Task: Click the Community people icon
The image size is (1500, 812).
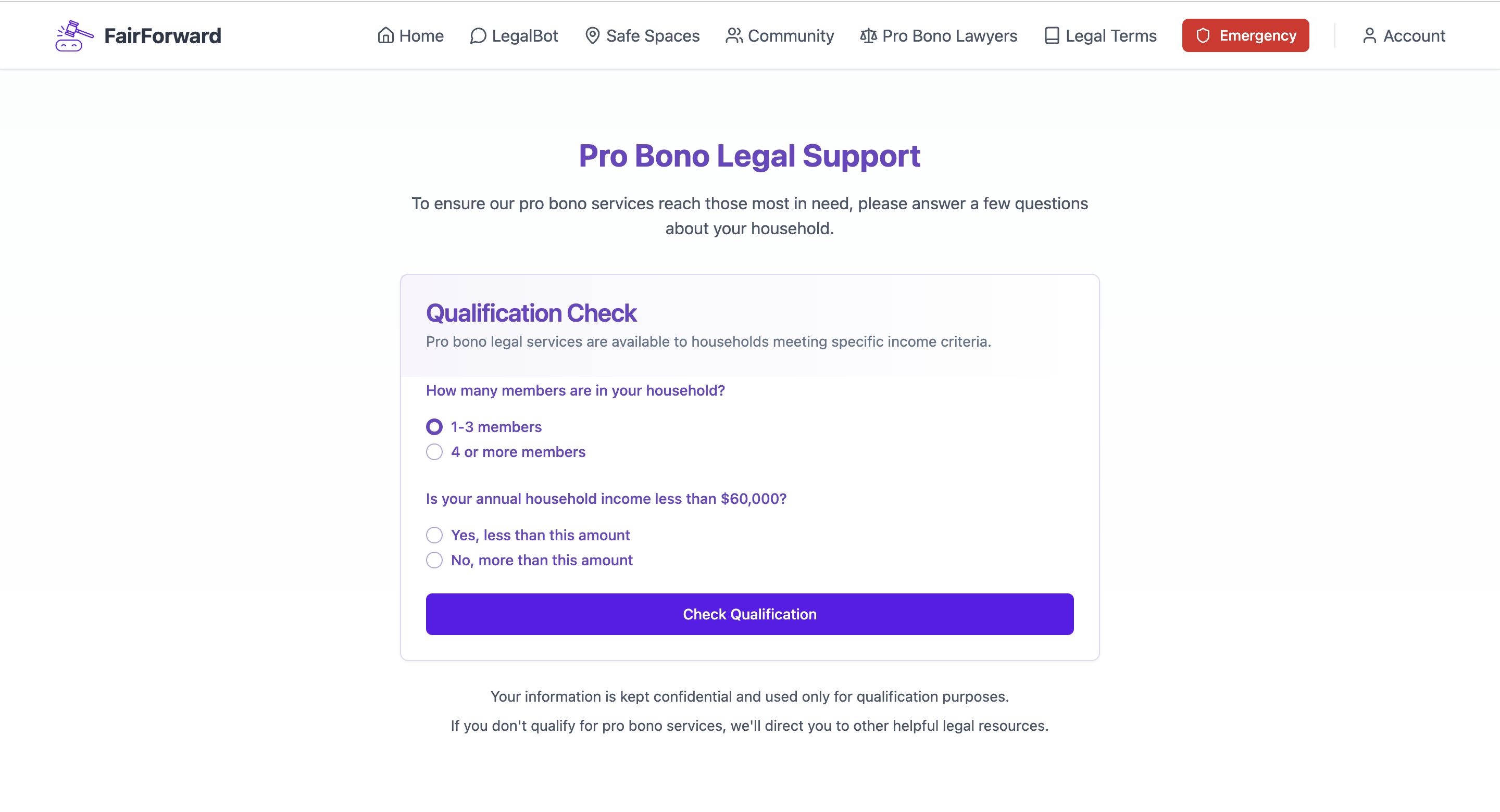Action: click(x=734, y=35)
